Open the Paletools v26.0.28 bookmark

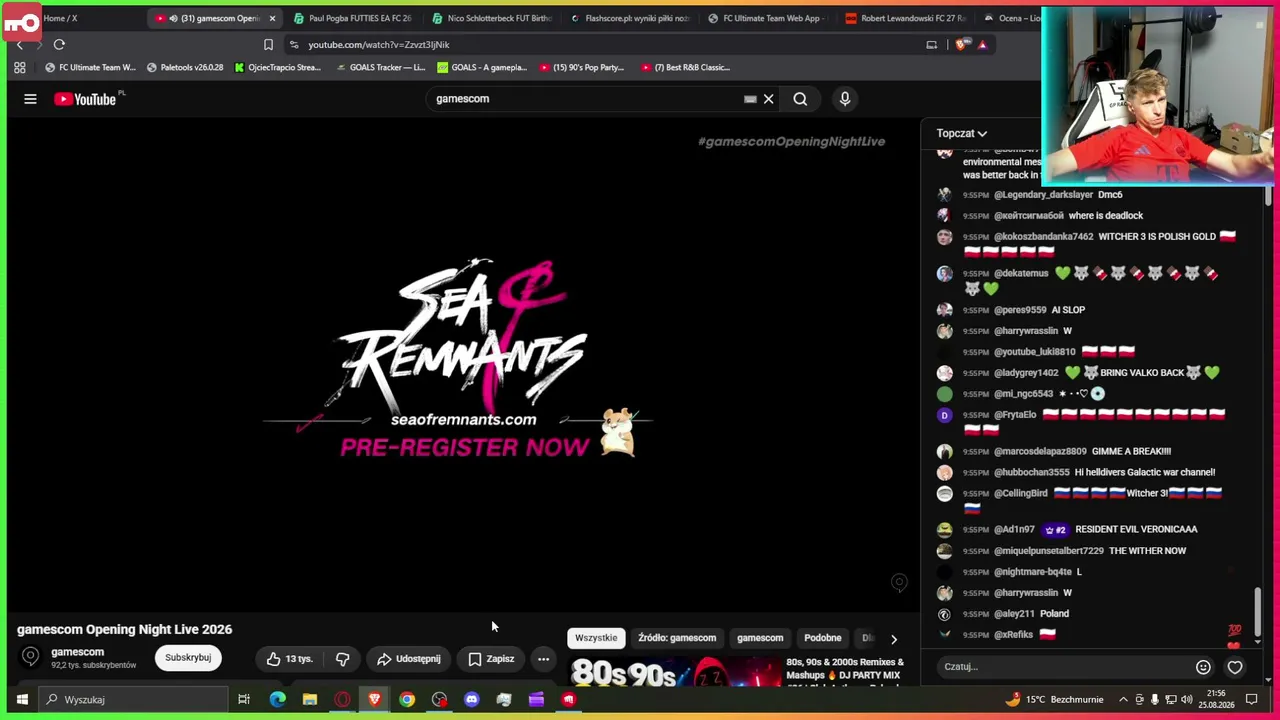click(184, 68)
